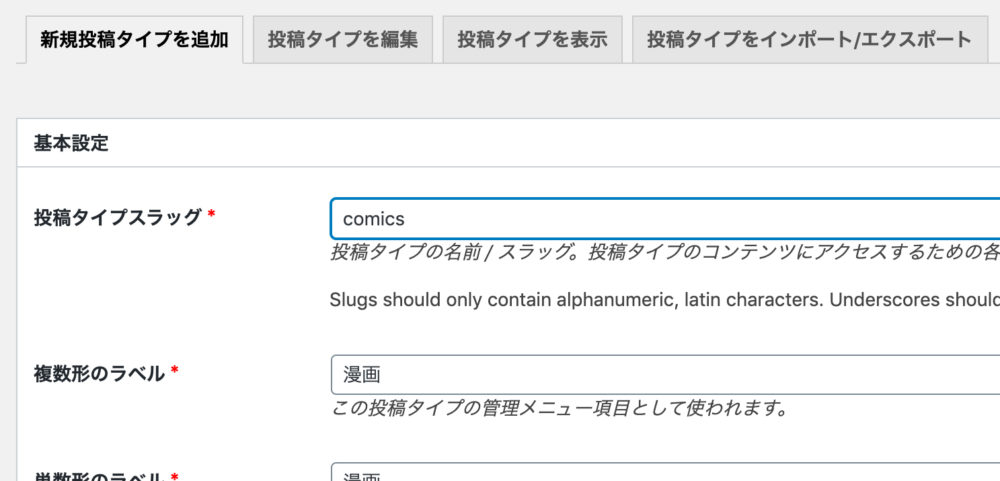Click the 複数形のラベル input with 漫画
This screenshot has width=1000, height=481.
(660, 375)
